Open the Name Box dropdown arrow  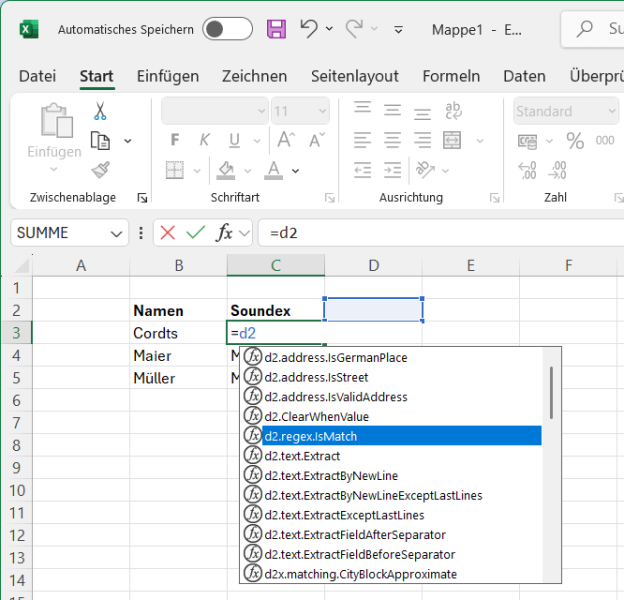click(x=117, y=233)
